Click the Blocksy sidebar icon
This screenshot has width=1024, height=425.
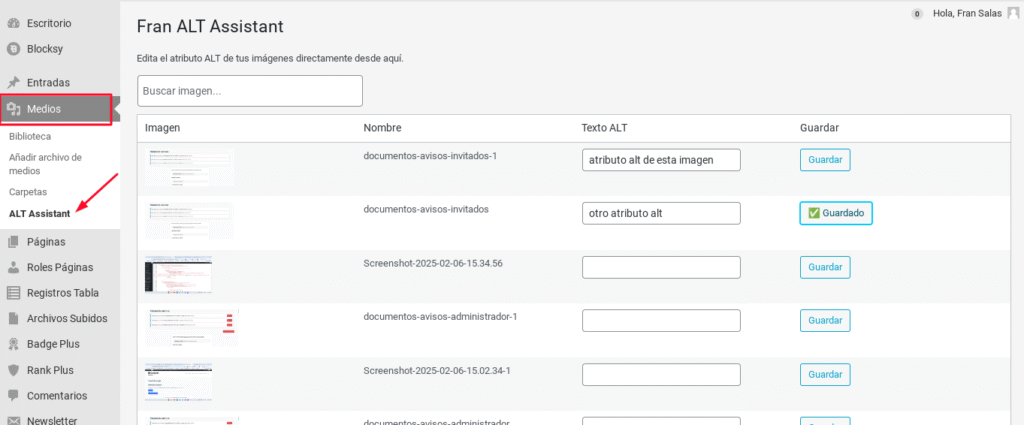click(x=13, y=49)
